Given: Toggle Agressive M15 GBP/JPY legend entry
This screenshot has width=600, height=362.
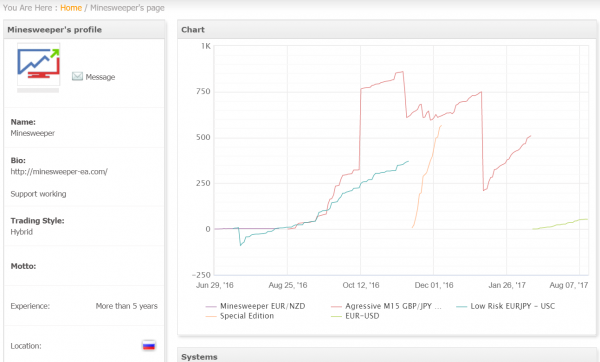Looking at the screenshot, I should tap(386, 306).
